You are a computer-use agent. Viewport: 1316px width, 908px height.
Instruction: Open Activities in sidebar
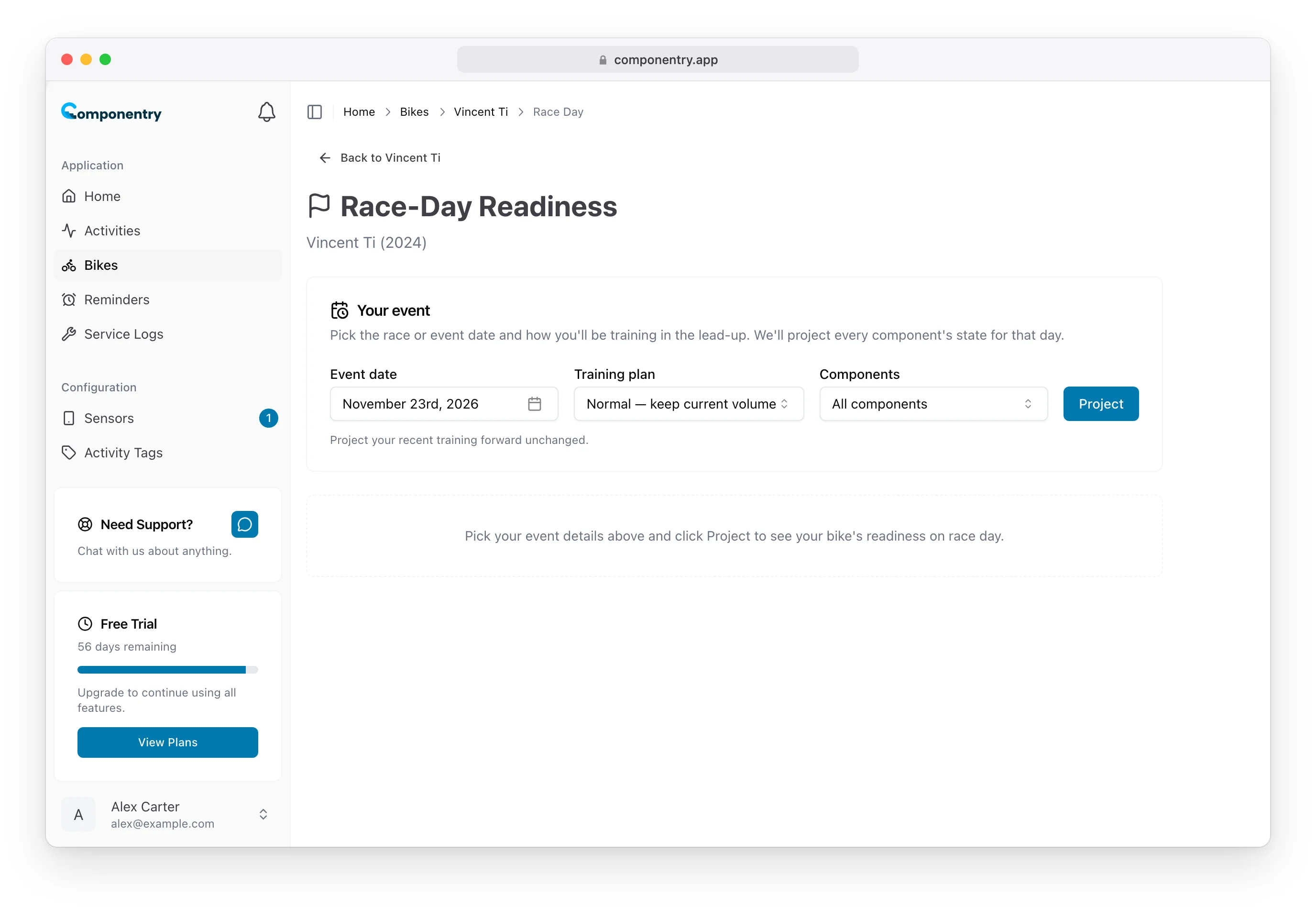pyautogui.click(x=168, y=231)
